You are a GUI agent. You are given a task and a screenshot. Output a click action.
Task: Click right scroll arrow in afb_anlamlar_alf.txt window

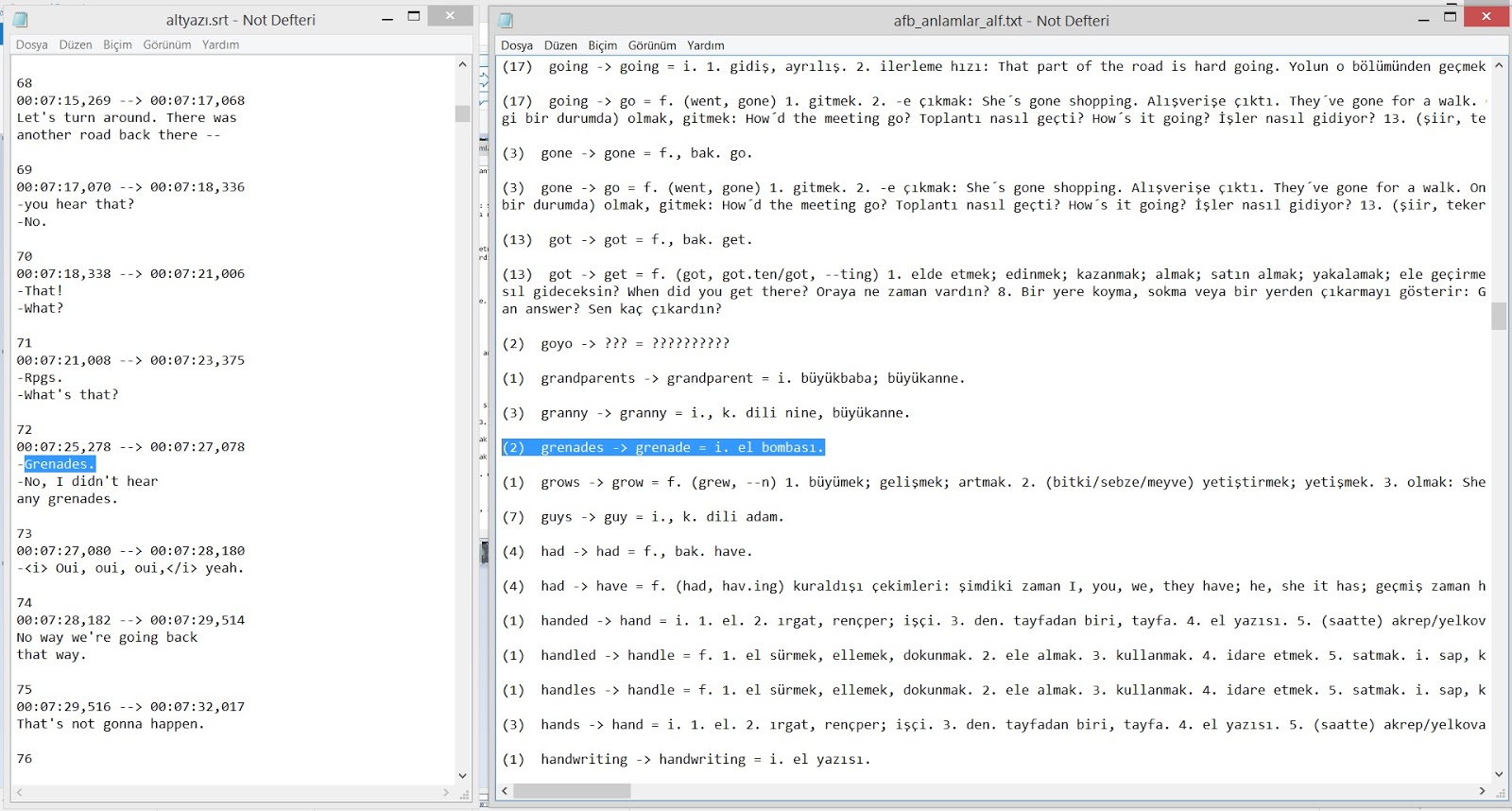point(1483,790)
